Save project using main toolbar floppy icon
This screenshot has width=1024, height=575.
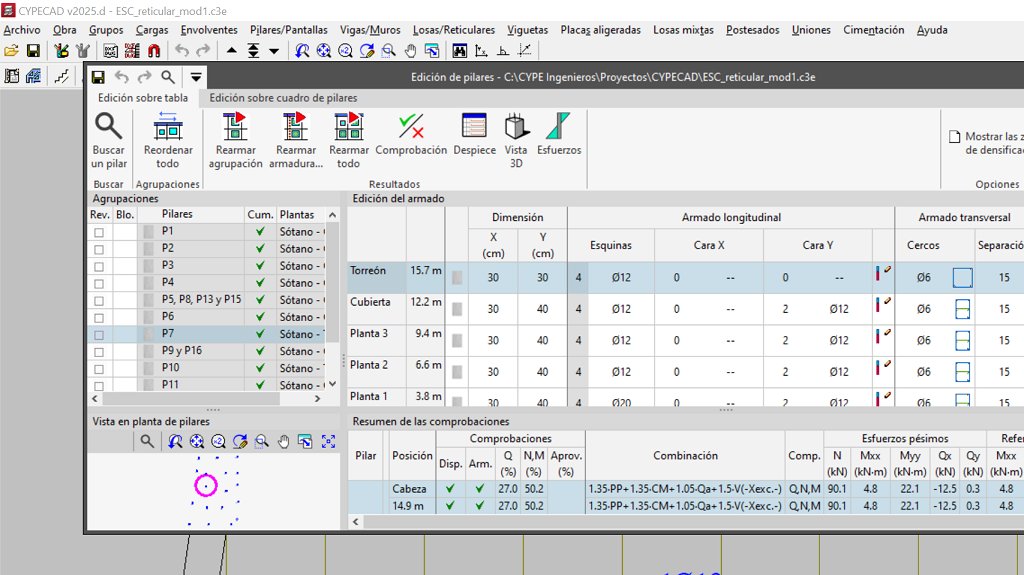click(33, 51)
